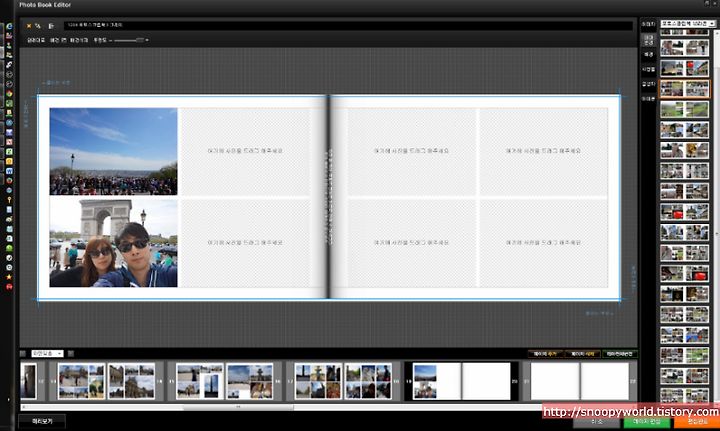Select the layout thumbnail with the red item lower down

pyautogui.click(x=684, y=274)
